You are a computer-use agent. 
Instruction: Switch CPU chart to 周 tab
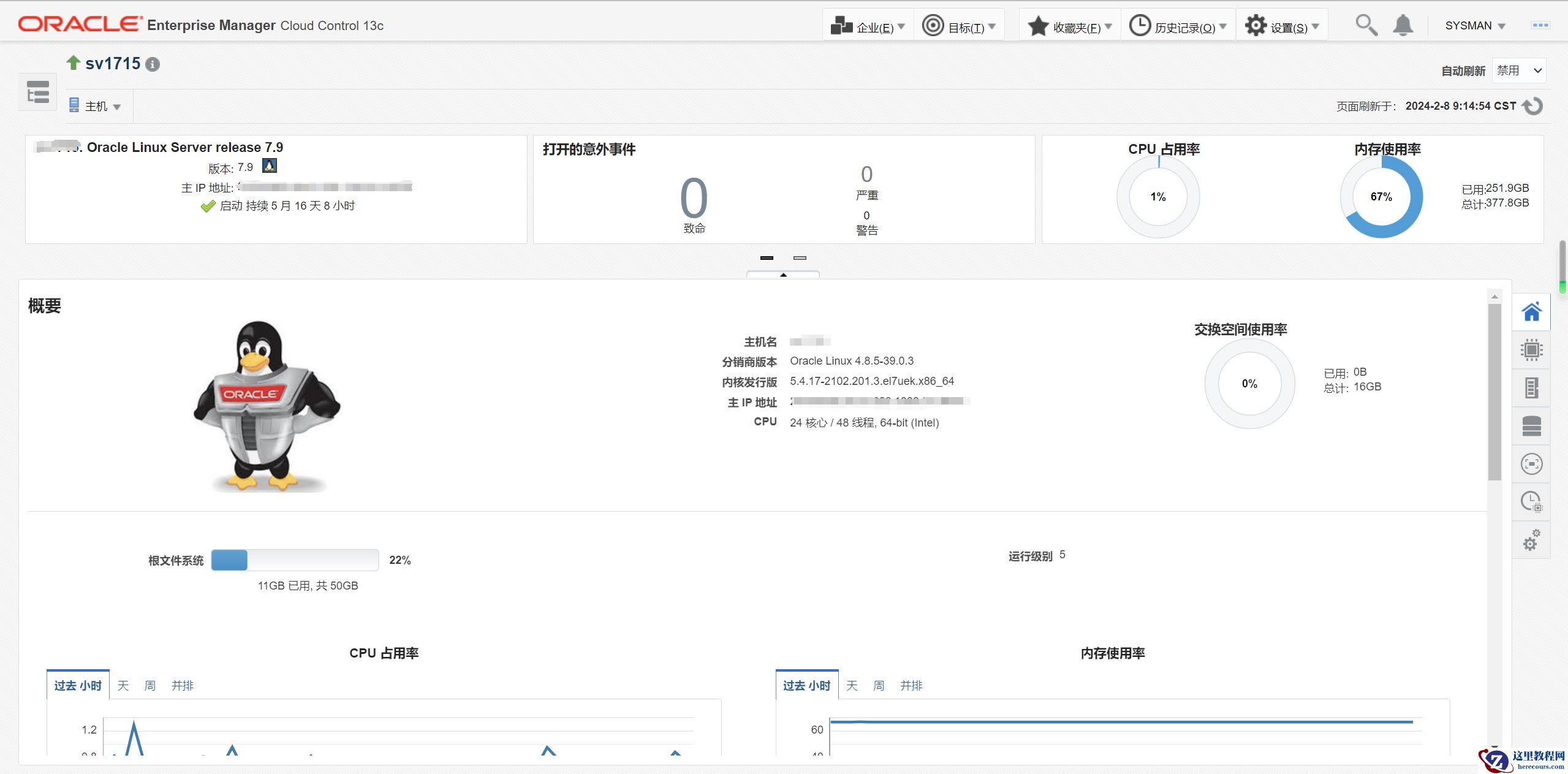pos(150,686)
